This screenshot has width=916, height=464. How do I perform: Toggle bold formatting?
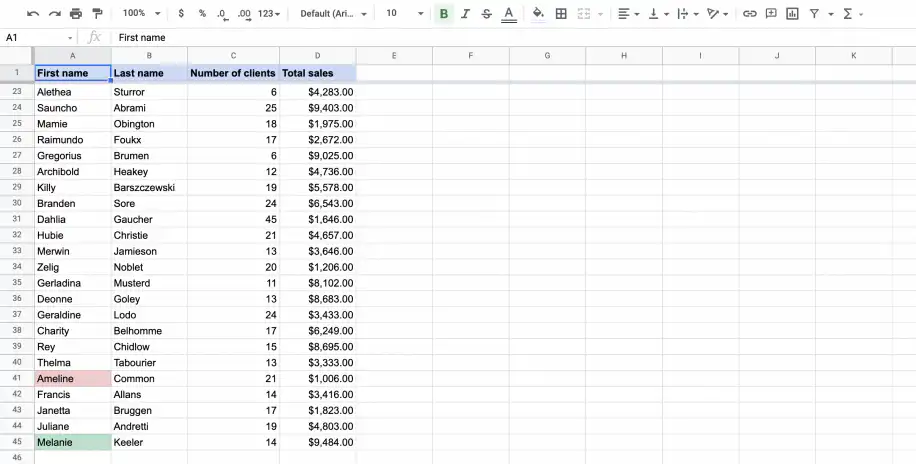point(444,13)
